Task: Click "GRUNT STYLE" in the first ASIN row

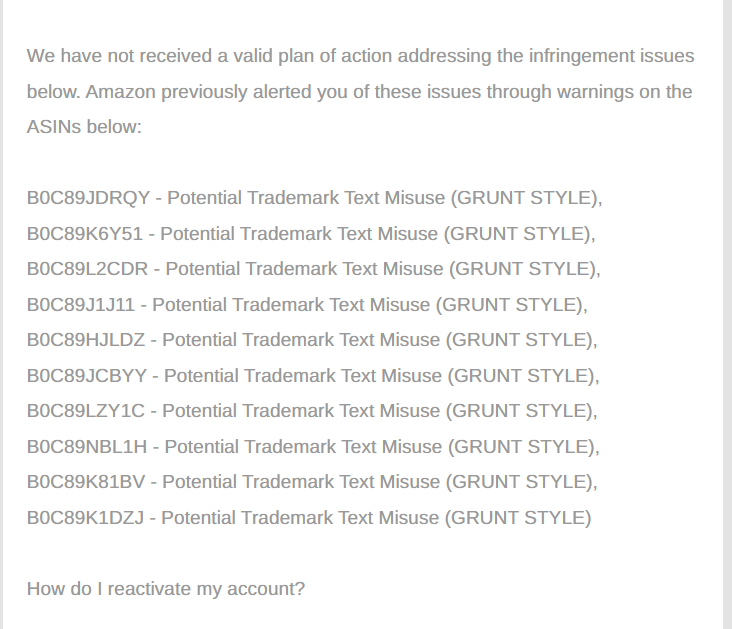Action: 524,198
